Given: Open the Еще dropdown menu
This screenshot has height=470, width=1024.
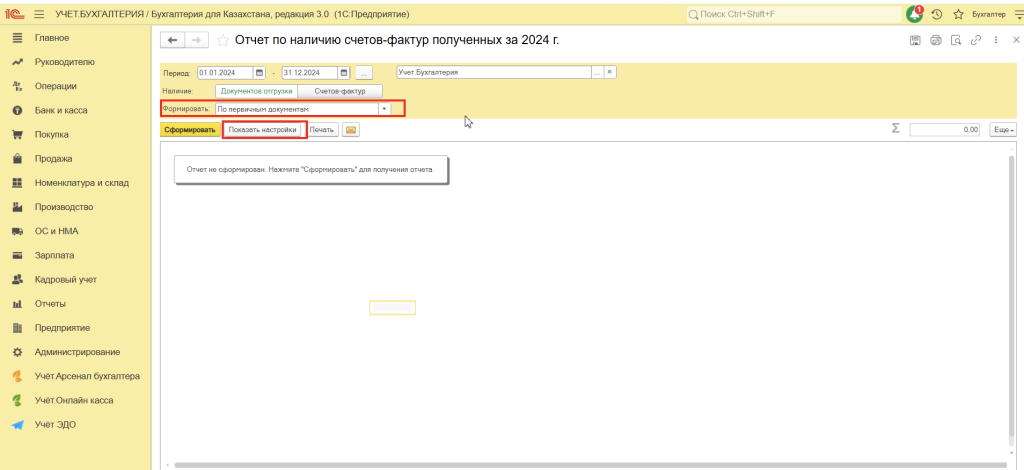Looking at the screenshot, I should [x=1002, y=130].
